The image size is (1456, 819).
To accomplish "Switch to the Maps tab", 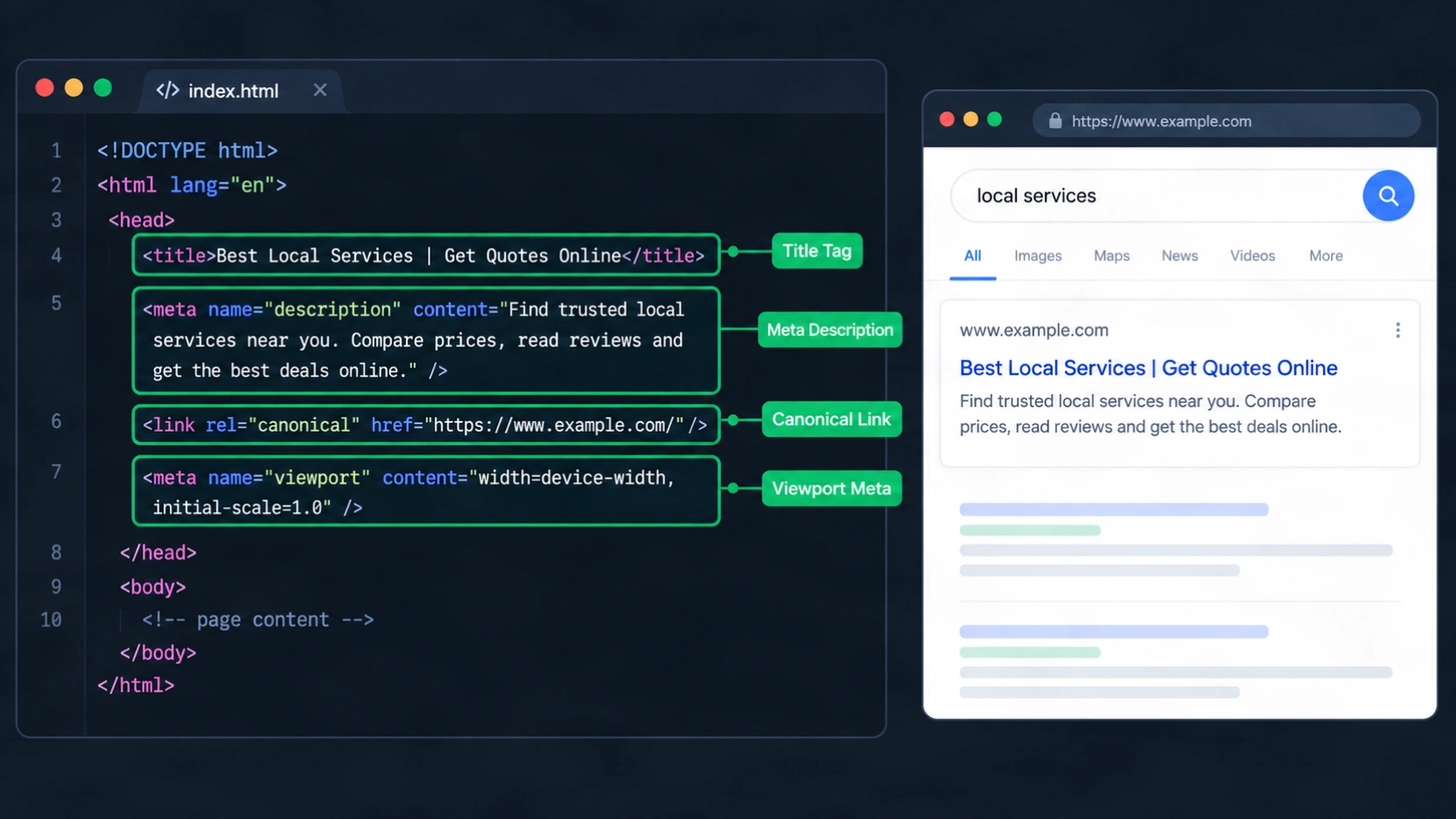I will click(x=1111, y=256).
